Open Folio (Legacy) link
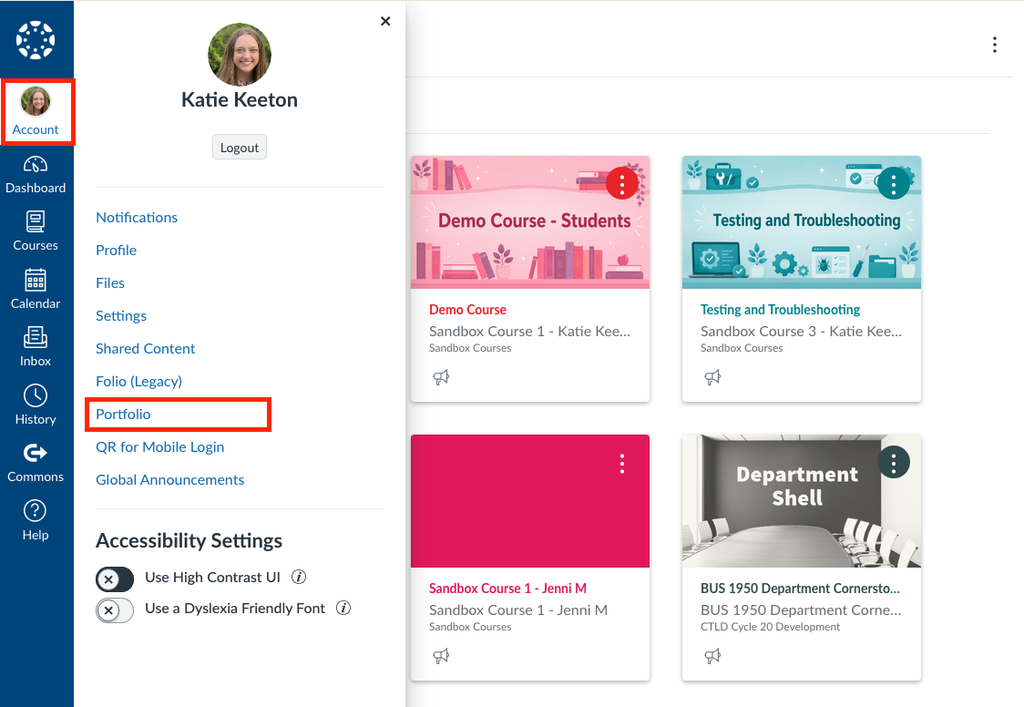Image resolution: width=1024 pixels, height=707 pixels. [138, 381]
